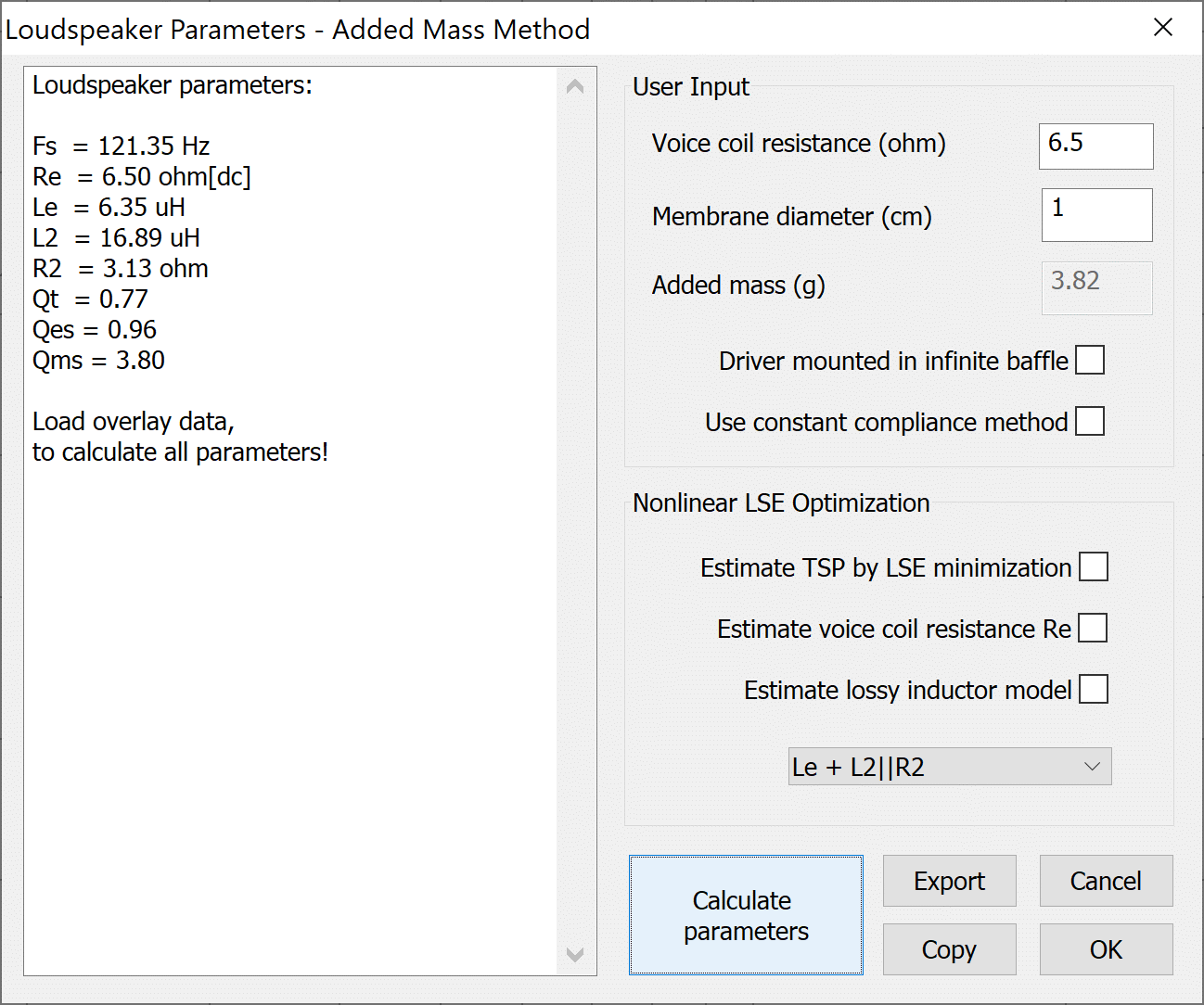Open the Le + L2||R2 model dropdown
This screenshot has height=1005, width=1204.
click(949, 767)
